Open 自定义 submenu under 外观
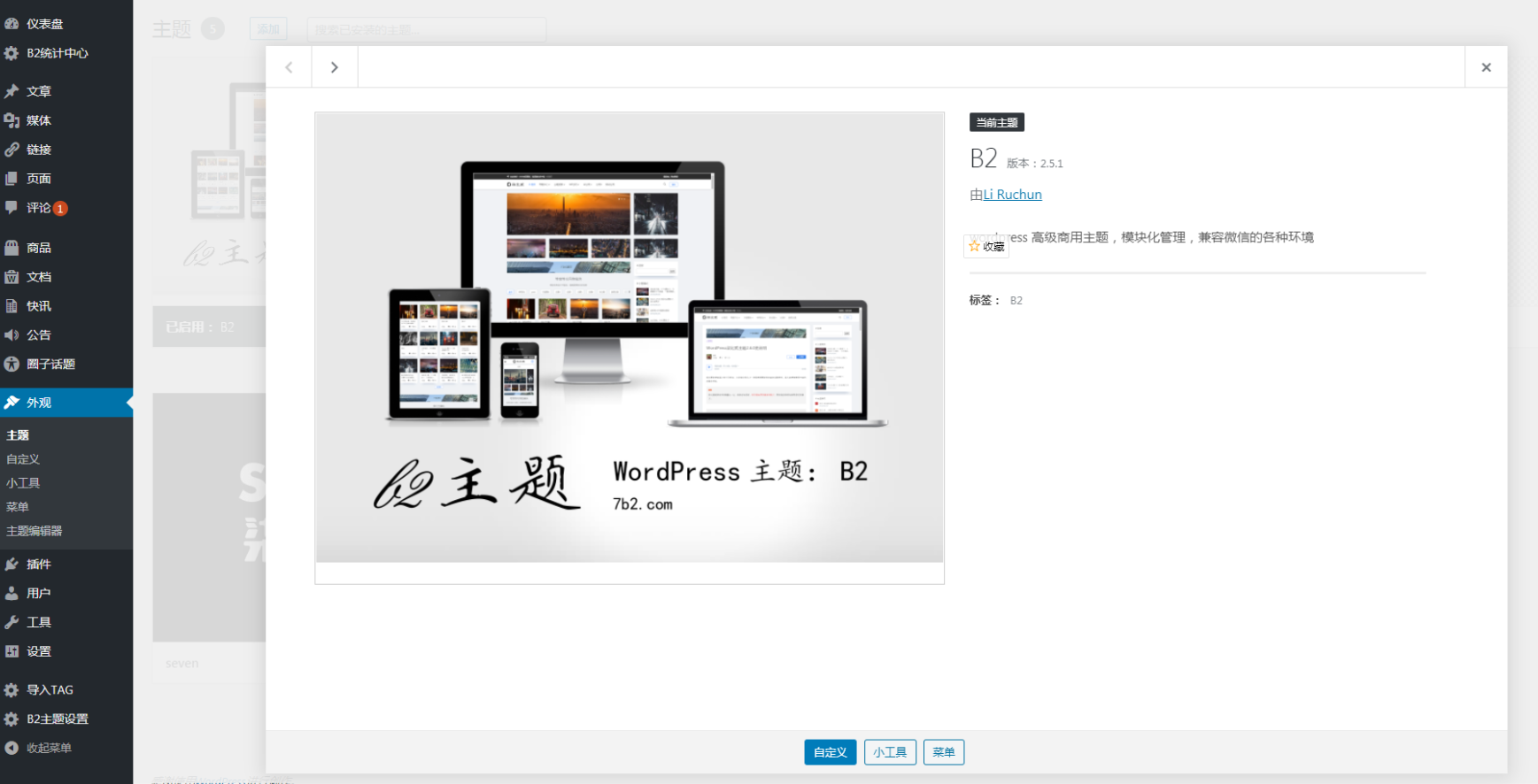 23,459
